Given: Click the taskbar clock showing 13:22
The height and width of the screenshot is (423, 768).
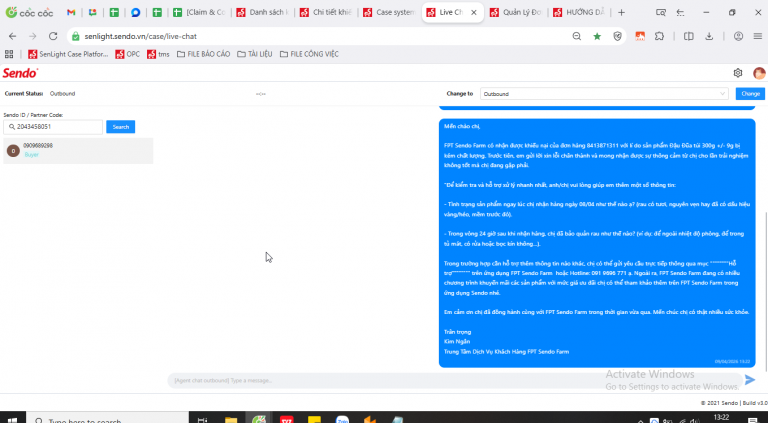Looking at the screenshot, I should tap(720, 418).
